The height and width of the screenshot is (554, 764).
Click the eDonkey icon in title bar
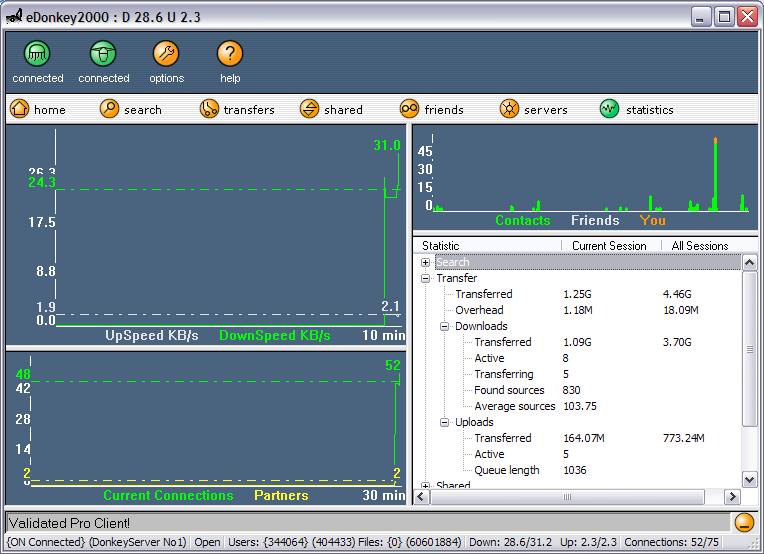[14, 16]
